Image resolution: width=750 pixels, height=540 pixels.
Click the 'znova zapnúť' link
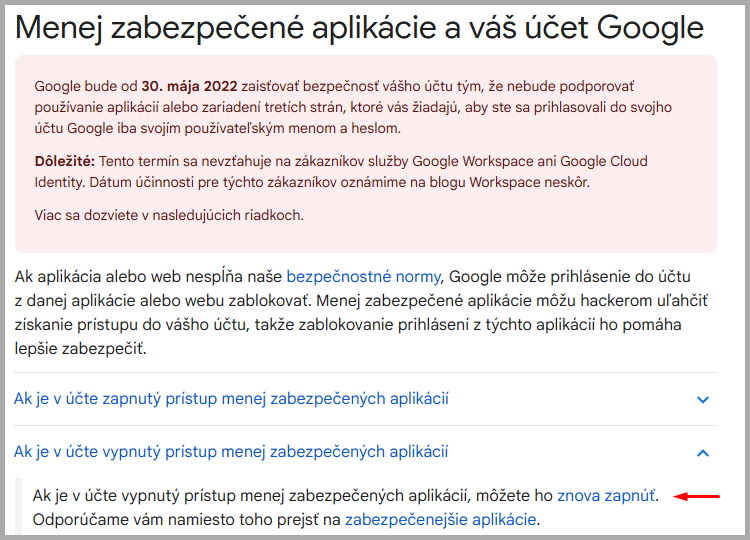(606, 496)
